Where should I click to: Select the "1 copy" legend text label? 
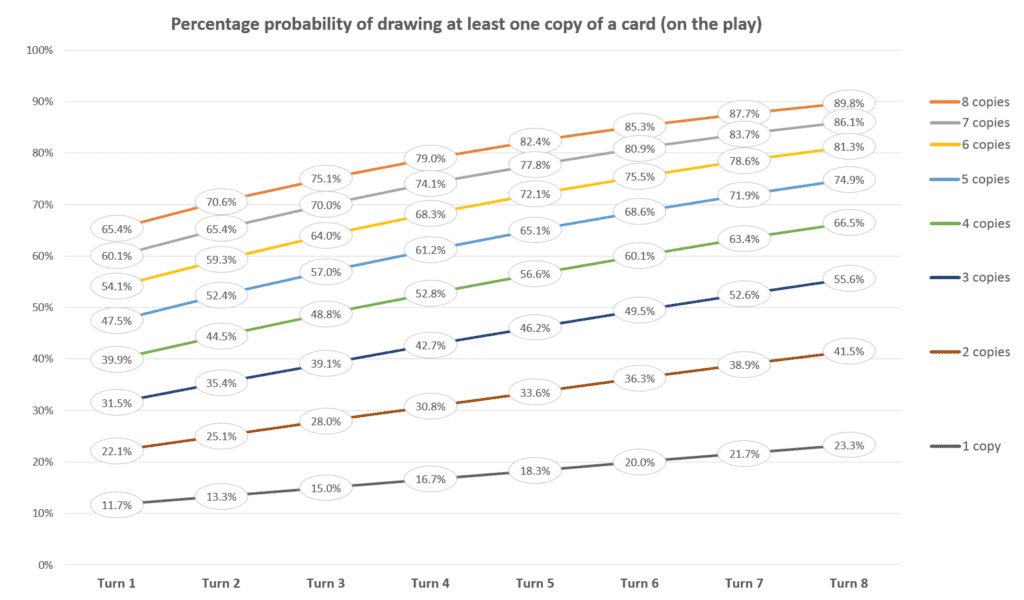pyautogui.click(x=982, y=446)
